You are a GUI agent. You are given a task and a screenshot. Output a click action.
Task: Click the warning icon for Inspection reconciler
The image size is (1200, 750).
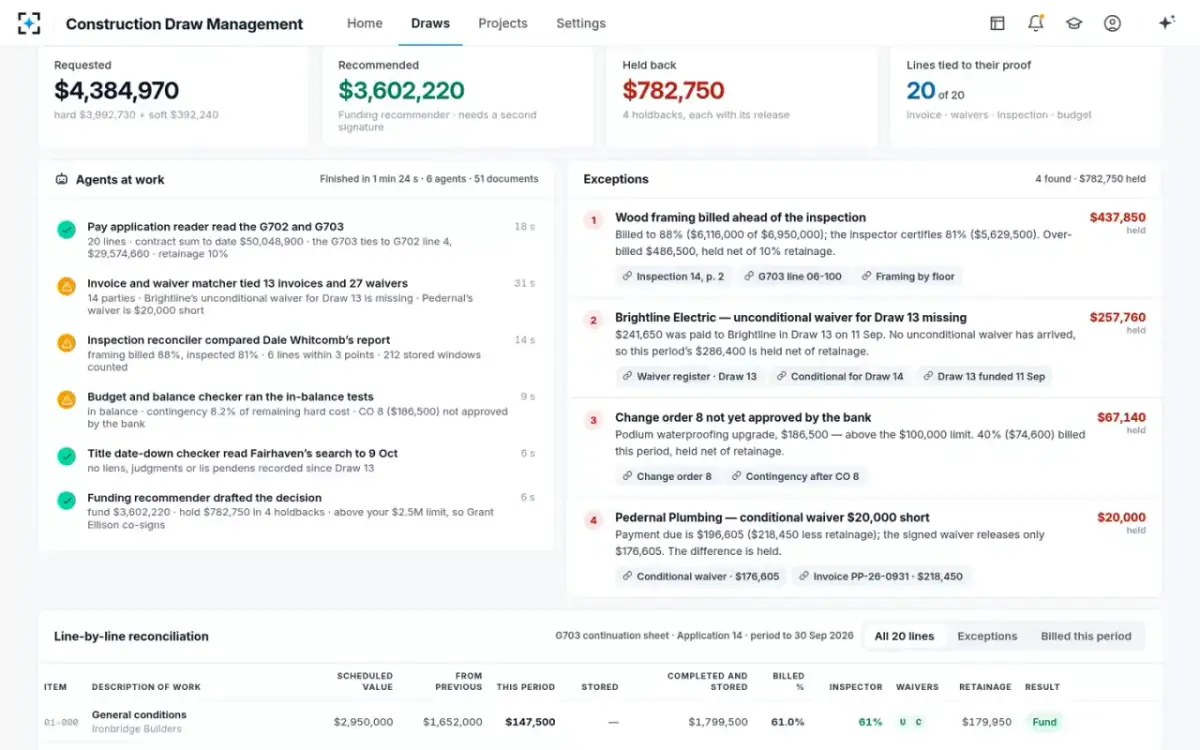click(x=66, y=343)
